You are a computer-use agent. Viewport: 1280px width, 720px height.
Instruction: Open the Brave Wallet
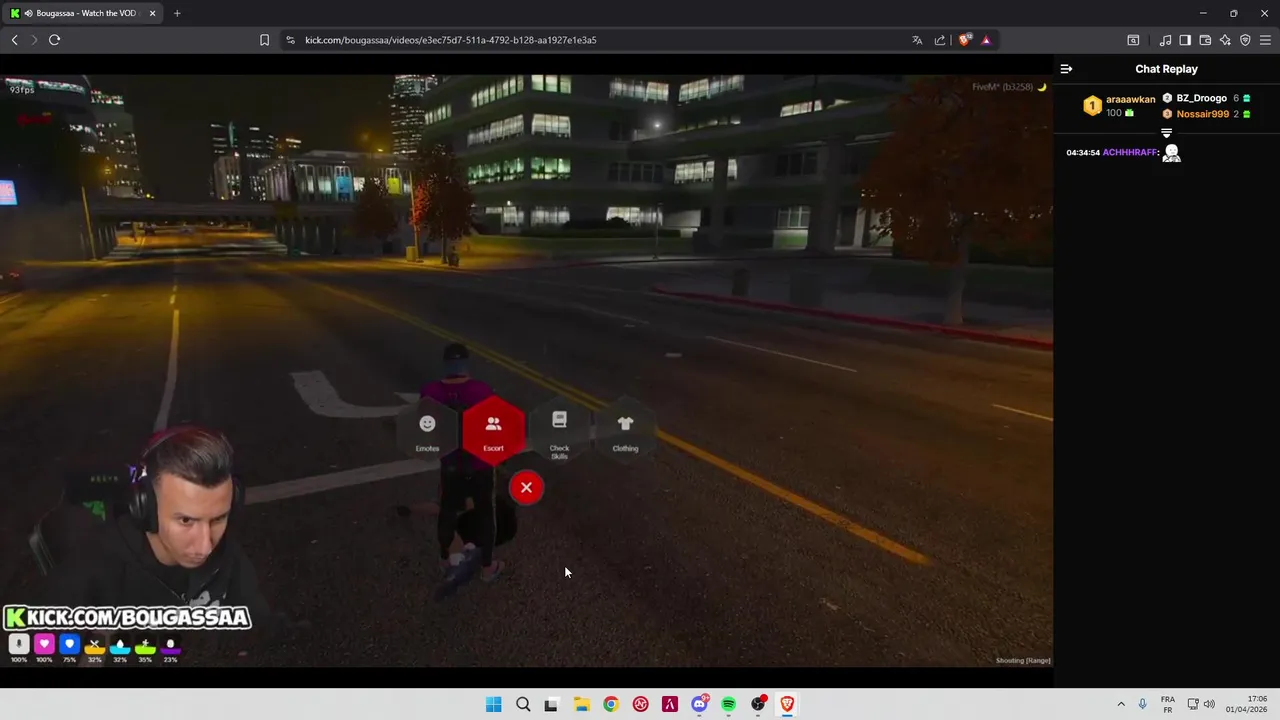point(1205,40)
